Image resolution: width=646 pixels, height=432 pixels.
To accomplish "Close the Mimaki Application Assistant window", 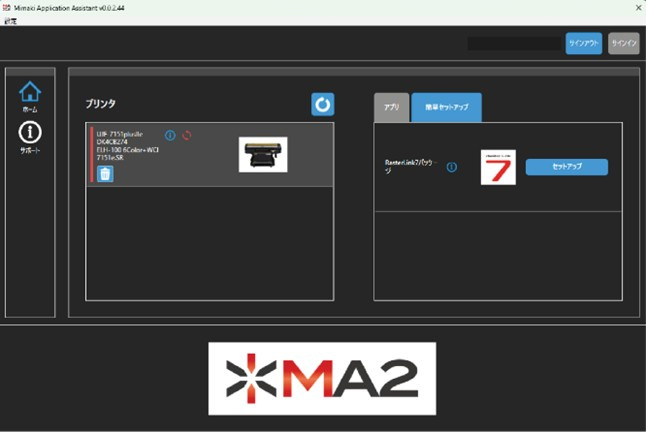I will (x=636, y=7).
